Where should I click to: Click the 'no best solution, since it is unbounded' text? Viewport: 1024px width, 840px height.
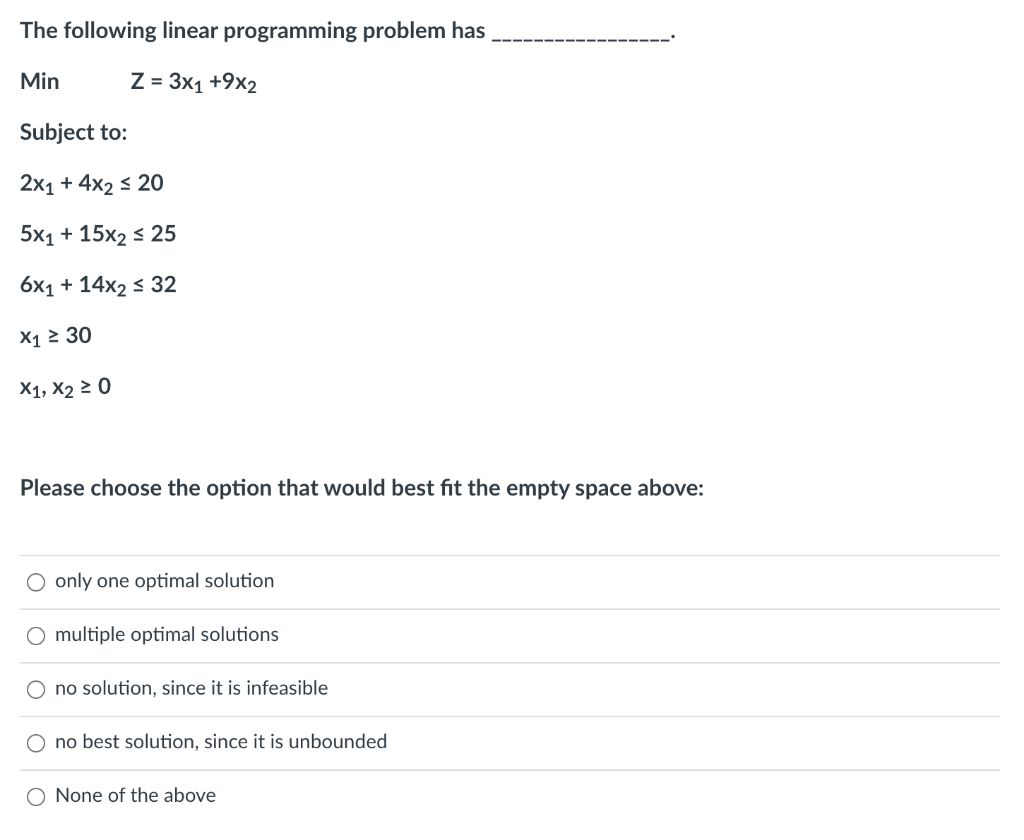point(221,742)
